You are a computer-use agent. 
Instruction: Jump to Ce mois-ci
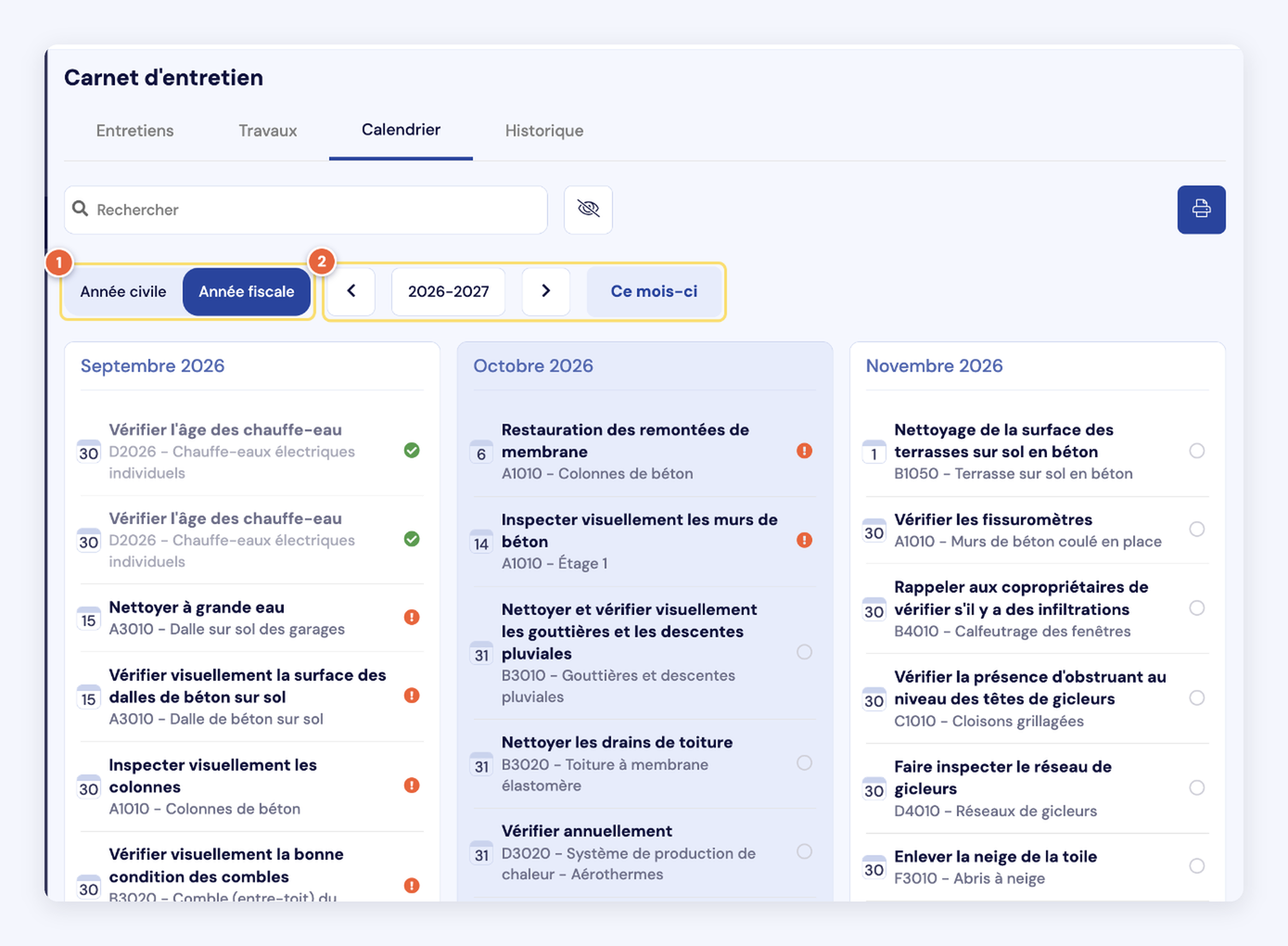(654, 291)
